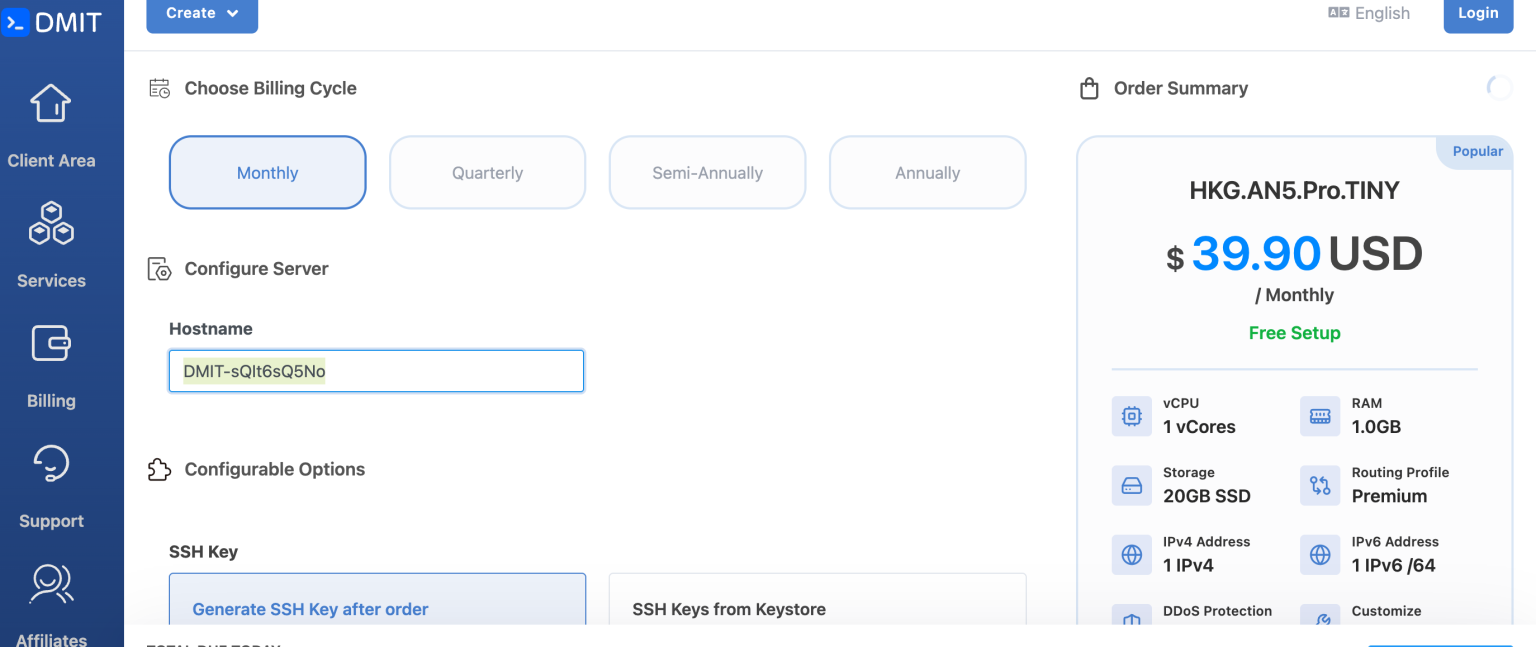Click the Order Summary bag icon
The height and width of the screenshot is (647, 1536).
click(x=1089, y=89)
